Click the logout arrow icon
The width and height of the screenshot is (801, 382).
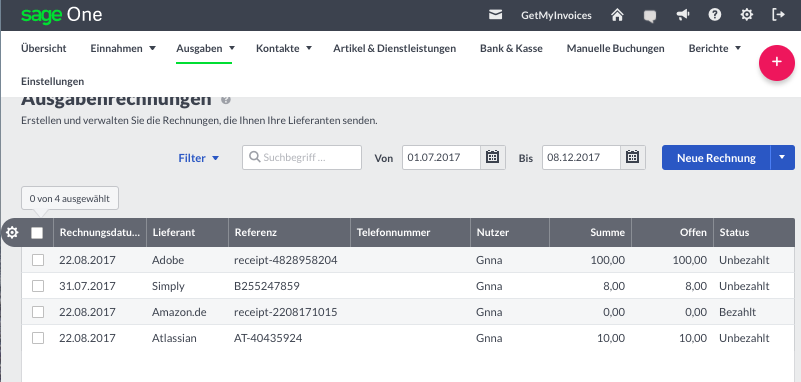(778, 15)
